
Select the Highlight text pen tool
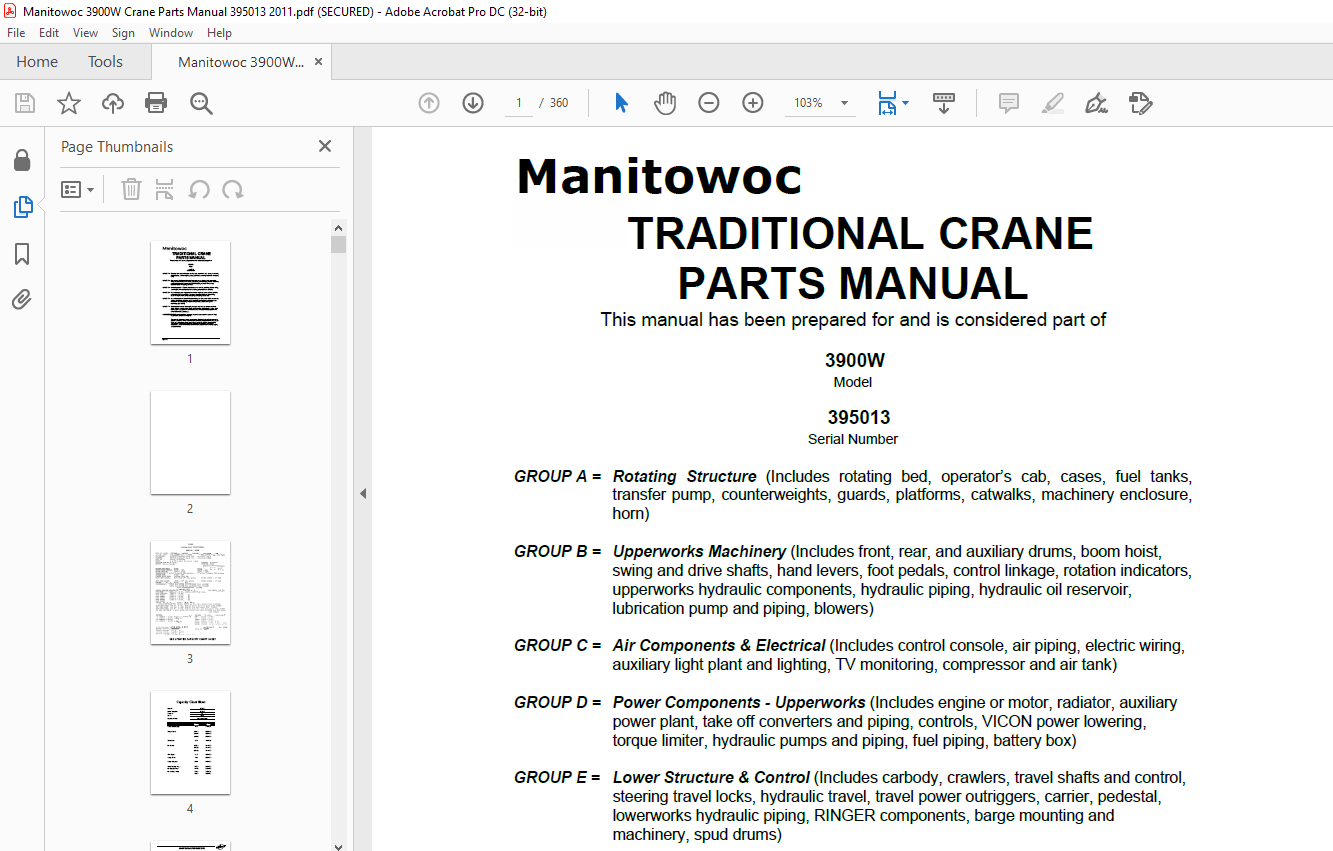coord(1052,103)
